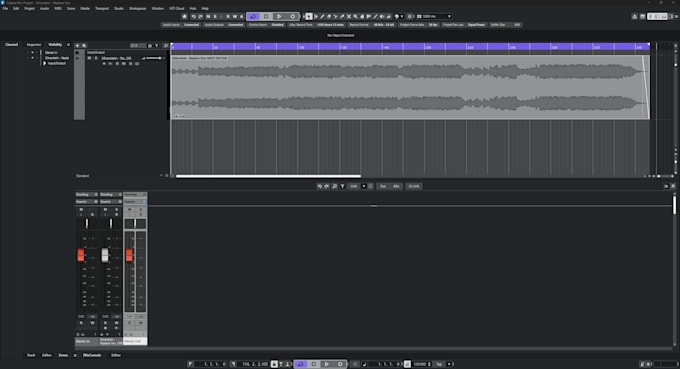Switch to the Inspector tab

pos(34,45)
